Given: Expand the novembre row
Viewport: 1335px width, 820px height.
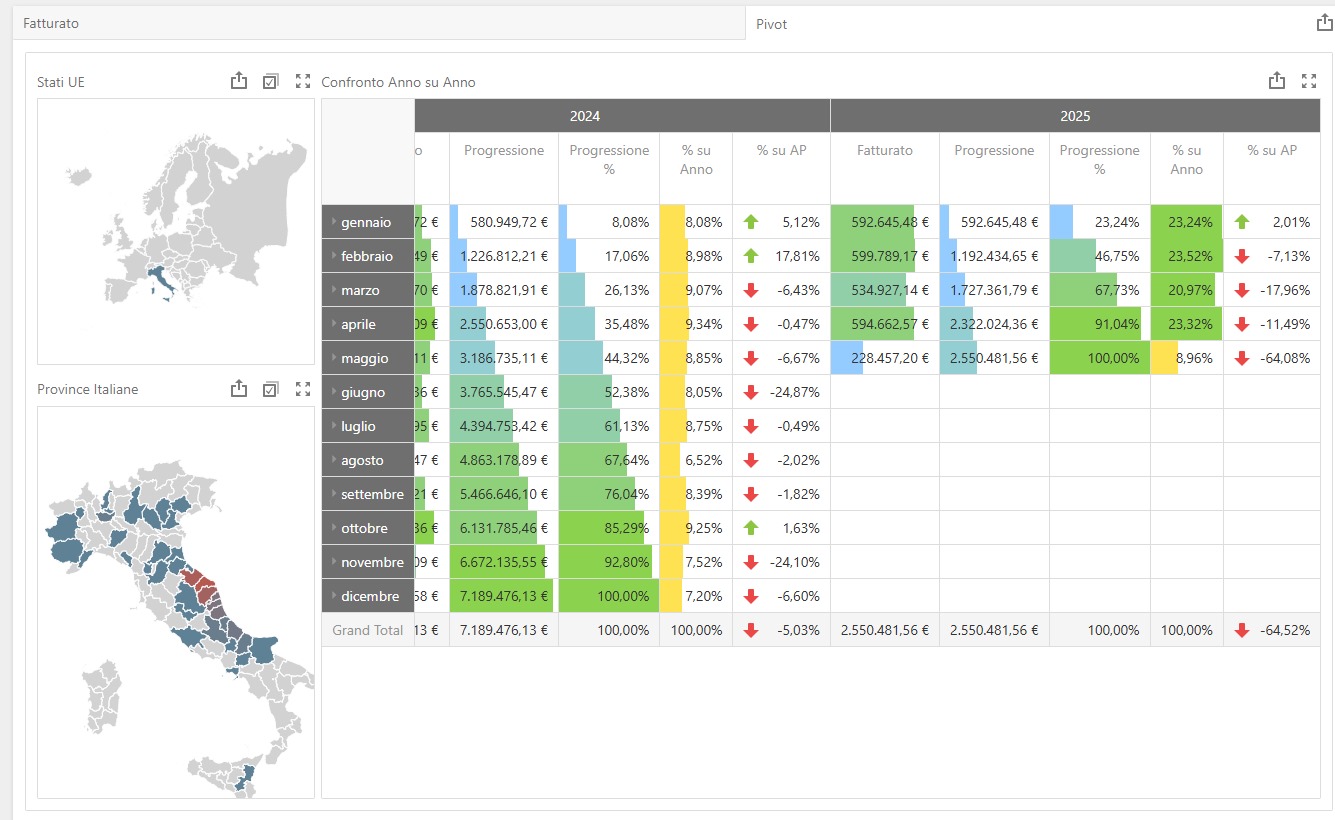Looking at the screenshot, I should [x=334, y=562].
